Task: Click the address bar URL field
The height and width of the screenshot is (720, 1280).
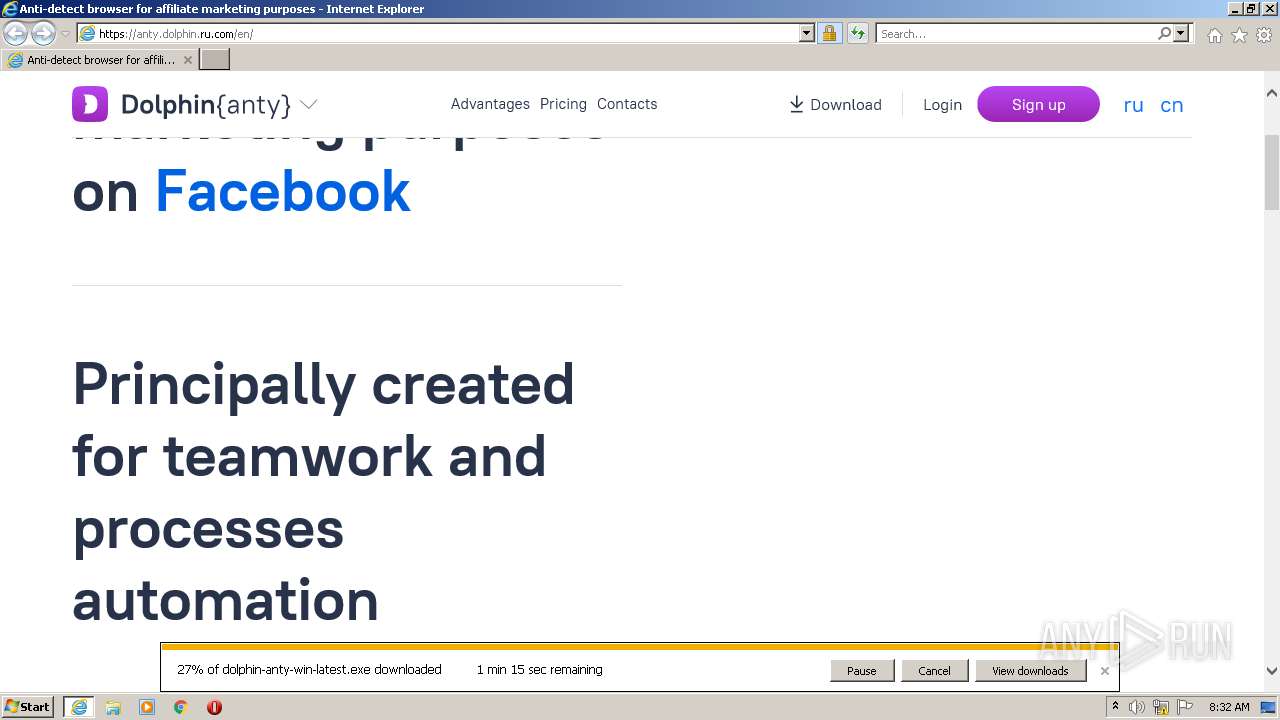Action: pos(438,34)
